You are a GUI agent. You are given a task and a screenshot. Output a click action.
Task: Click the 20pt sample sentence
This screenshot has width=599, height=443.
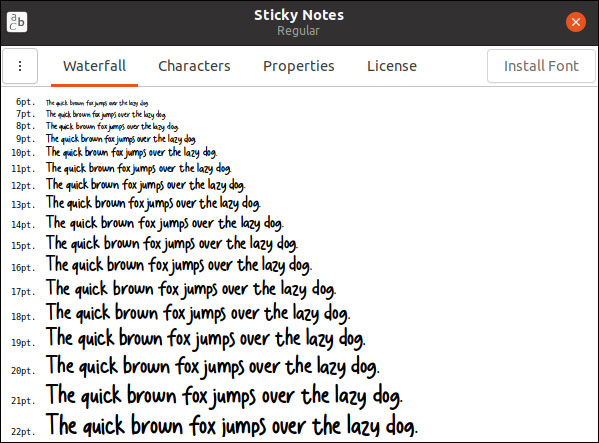(213, 366)
